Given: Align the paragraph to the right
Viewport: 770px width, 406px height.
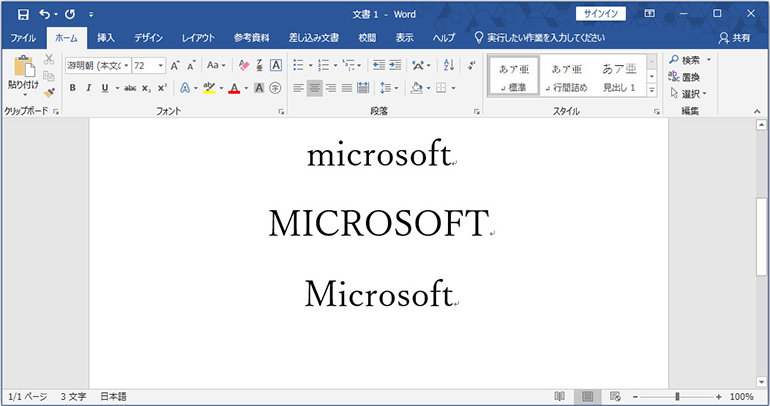Looking at the screenshot, I should (331, 88).
